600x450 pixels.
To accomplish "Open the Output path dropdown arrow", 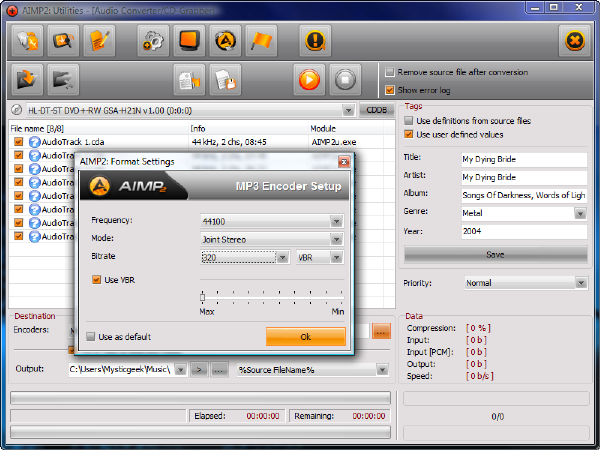I will click(181, 370).
